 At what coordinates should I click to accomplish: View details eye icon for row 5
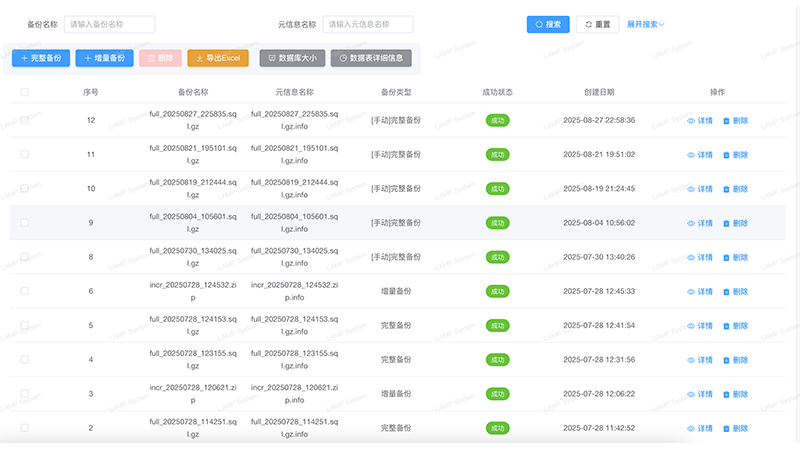pos(691,326)
